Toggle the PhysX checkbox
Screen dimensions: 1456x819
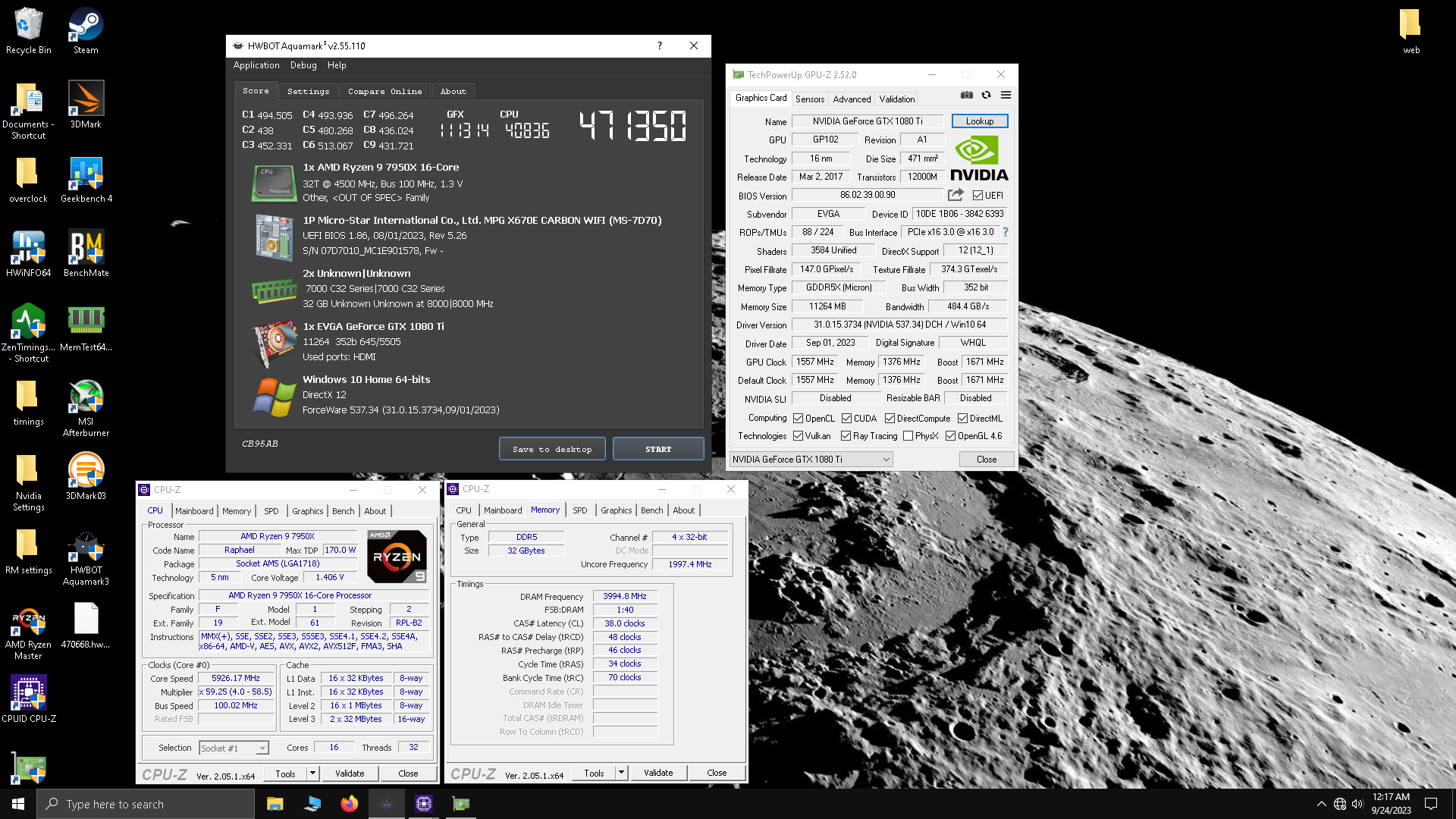pyautogui.click(x=908, y=436)
